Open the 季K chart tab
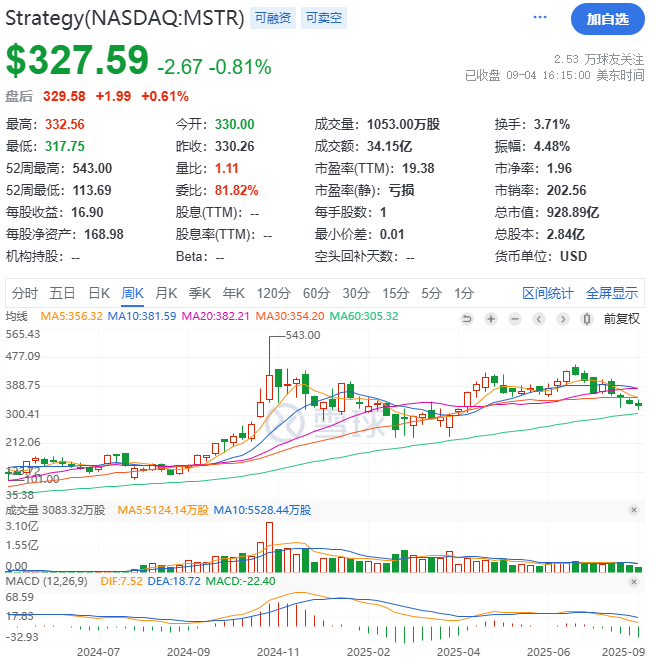The height and width of the screenshot is (664, 656). [199, 293]
